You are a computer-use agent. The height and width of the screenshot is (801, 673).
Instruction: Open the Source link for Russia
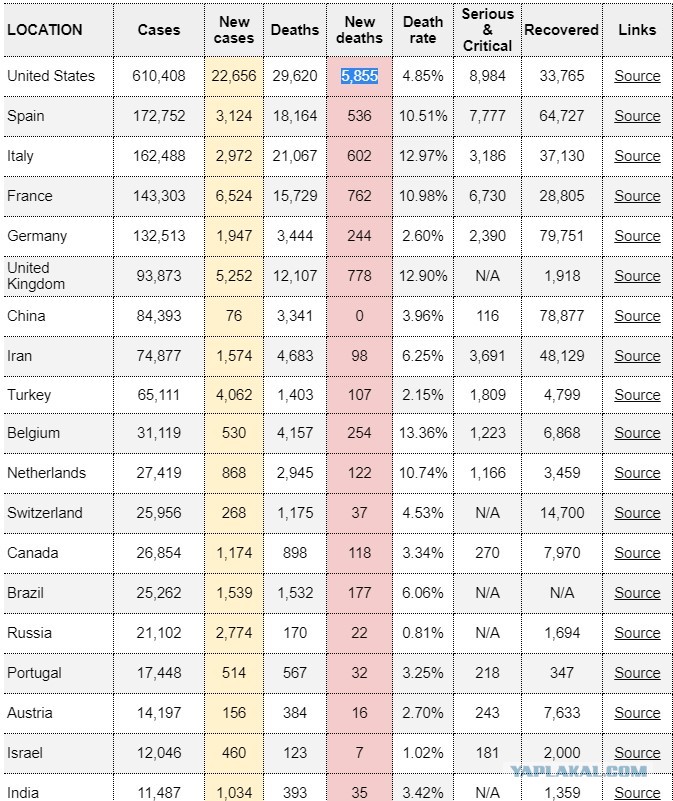(637, 633)
